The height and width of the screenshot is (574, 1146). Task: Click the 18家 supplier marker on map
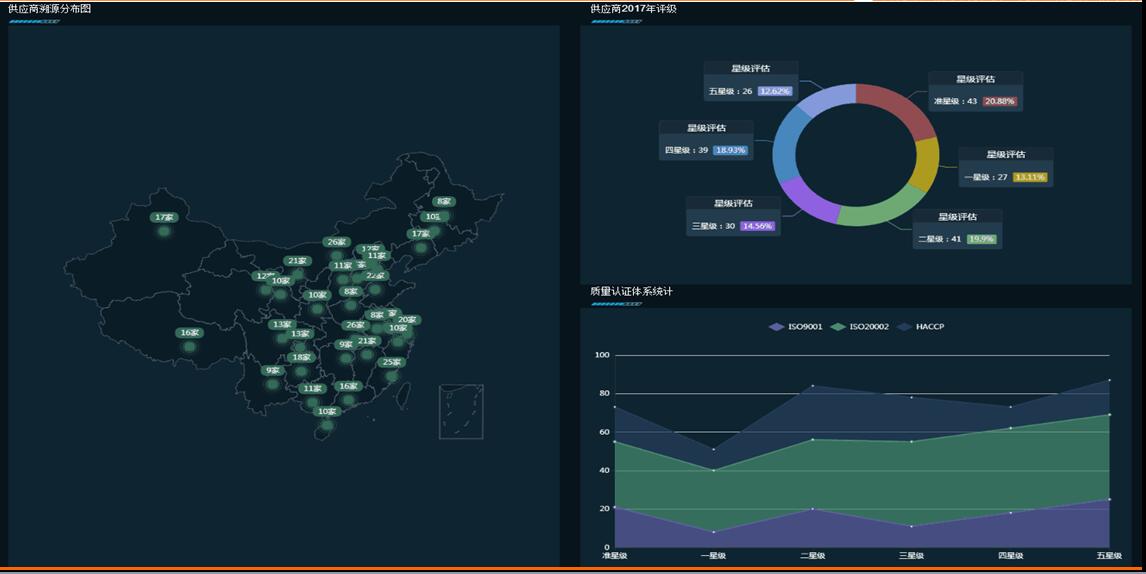[x=301, y=358]
